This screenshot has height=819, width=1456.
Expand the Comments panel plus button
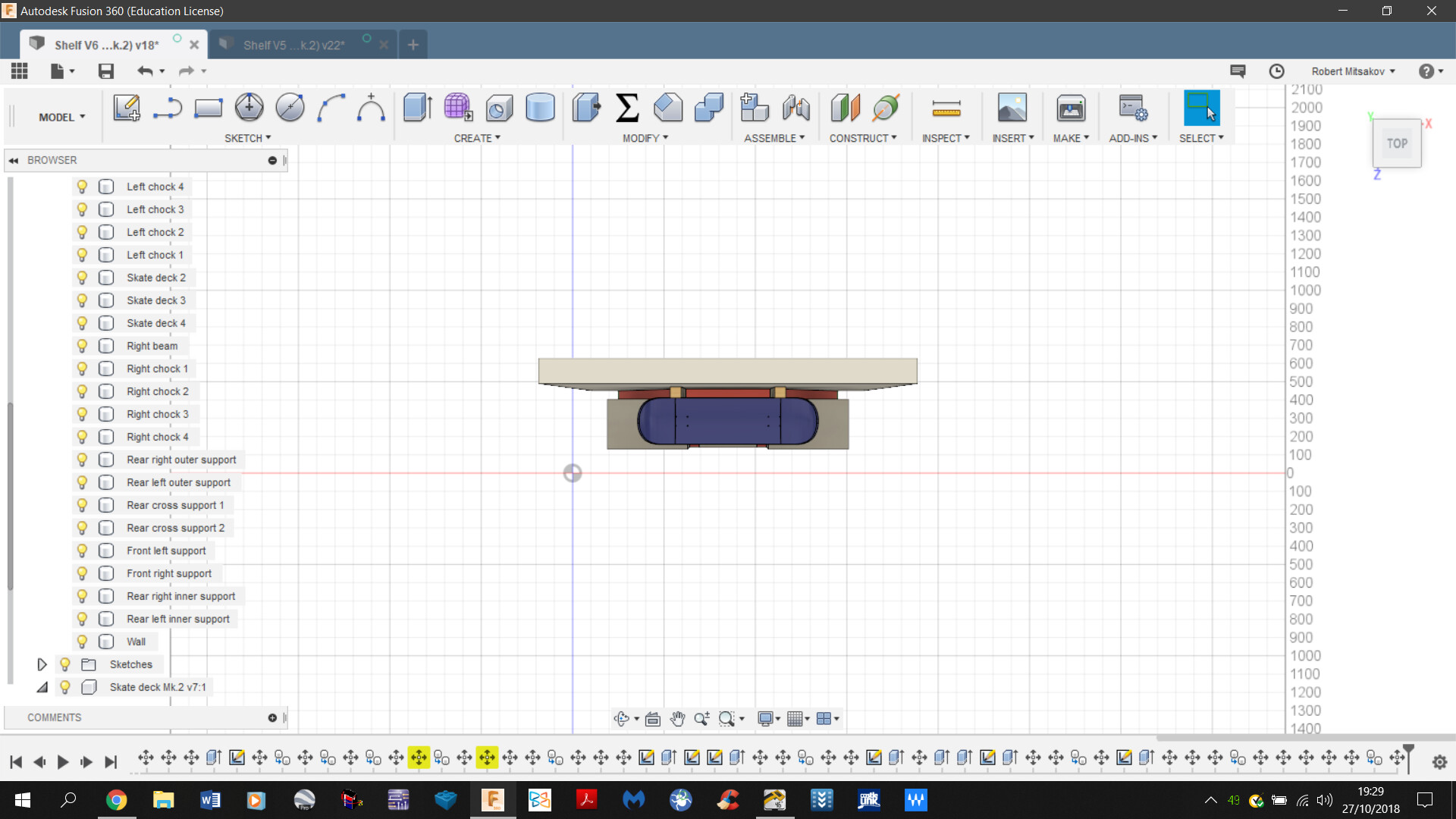pos(272,717)
